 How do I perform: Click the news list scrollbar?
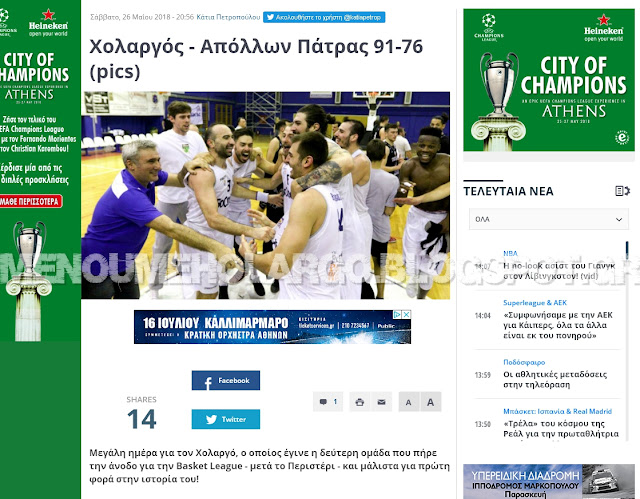click(x=627, y=339)
